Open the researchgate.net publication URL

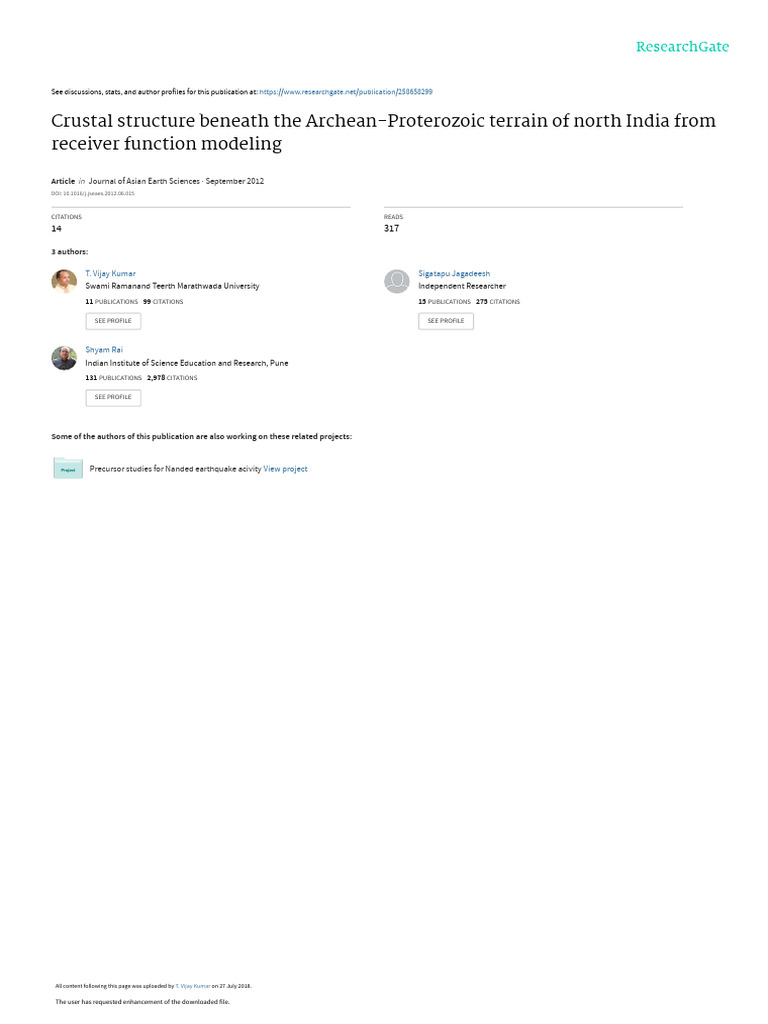346,92
